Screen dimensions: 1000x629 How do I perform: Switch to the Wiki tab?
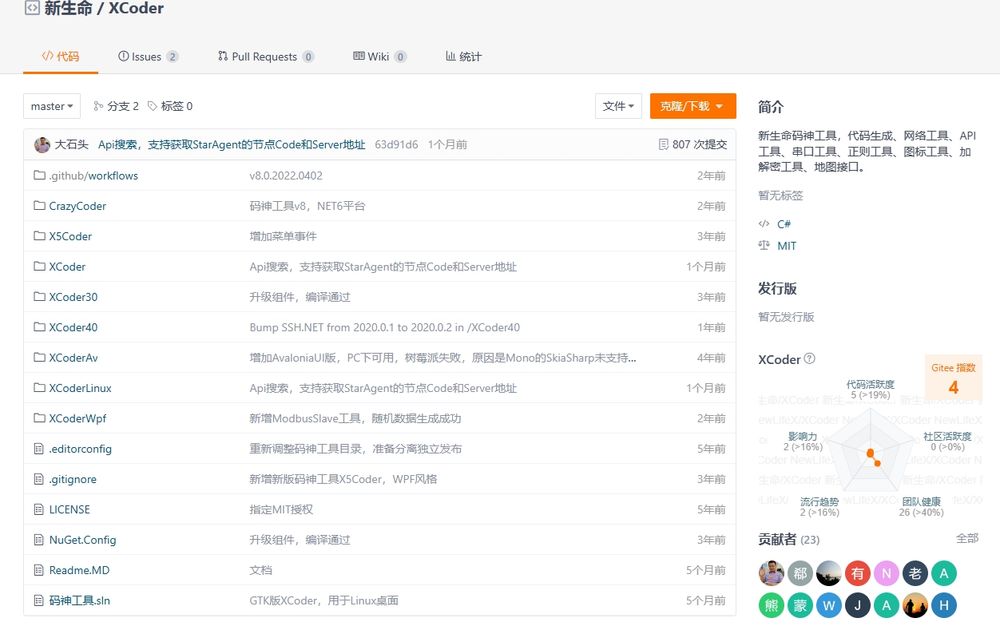point(379,56)
